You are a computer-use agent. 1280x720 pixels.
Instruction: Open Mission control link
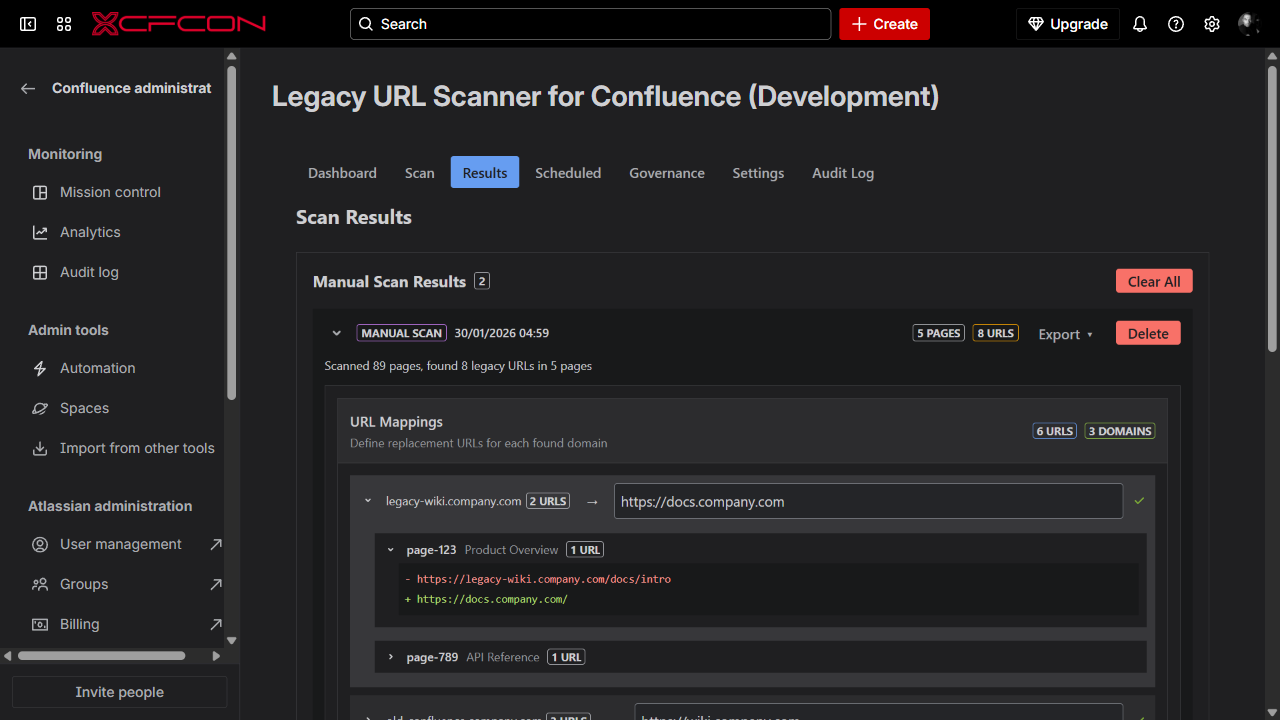110,192
